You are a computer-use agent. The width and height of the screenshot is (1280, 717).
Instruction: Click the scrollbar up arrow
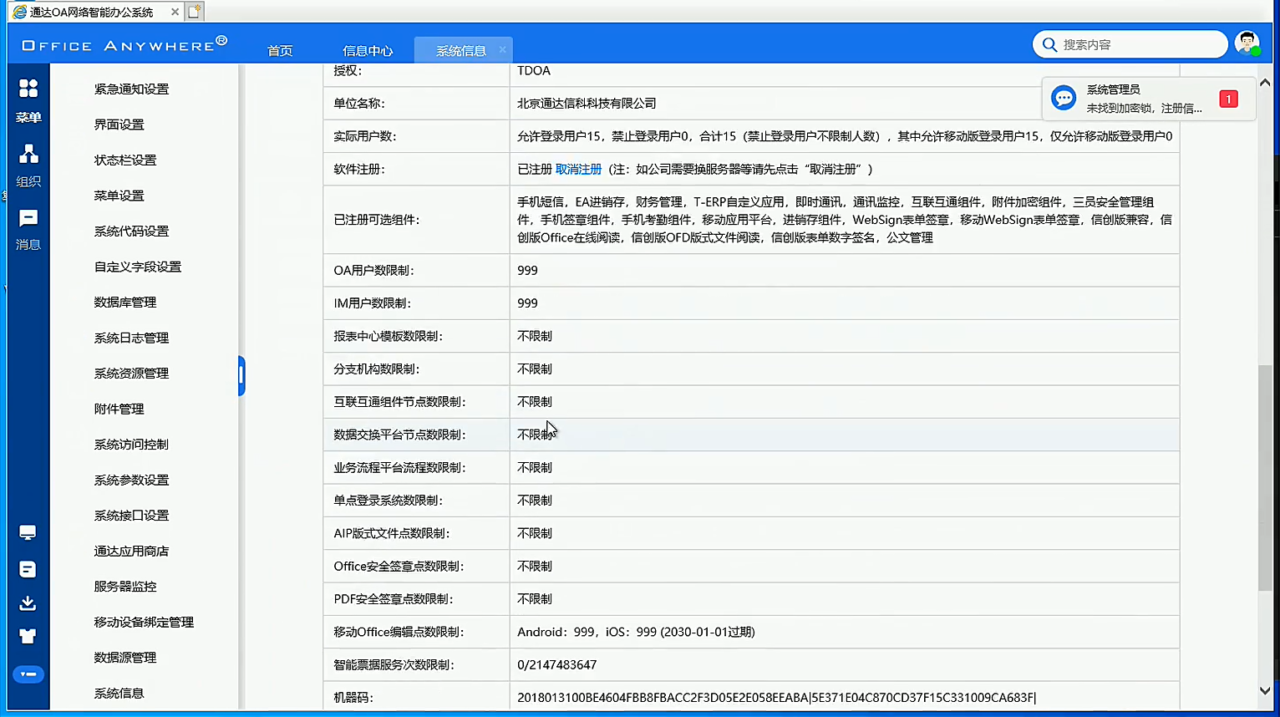click(x=1265, y=83)
